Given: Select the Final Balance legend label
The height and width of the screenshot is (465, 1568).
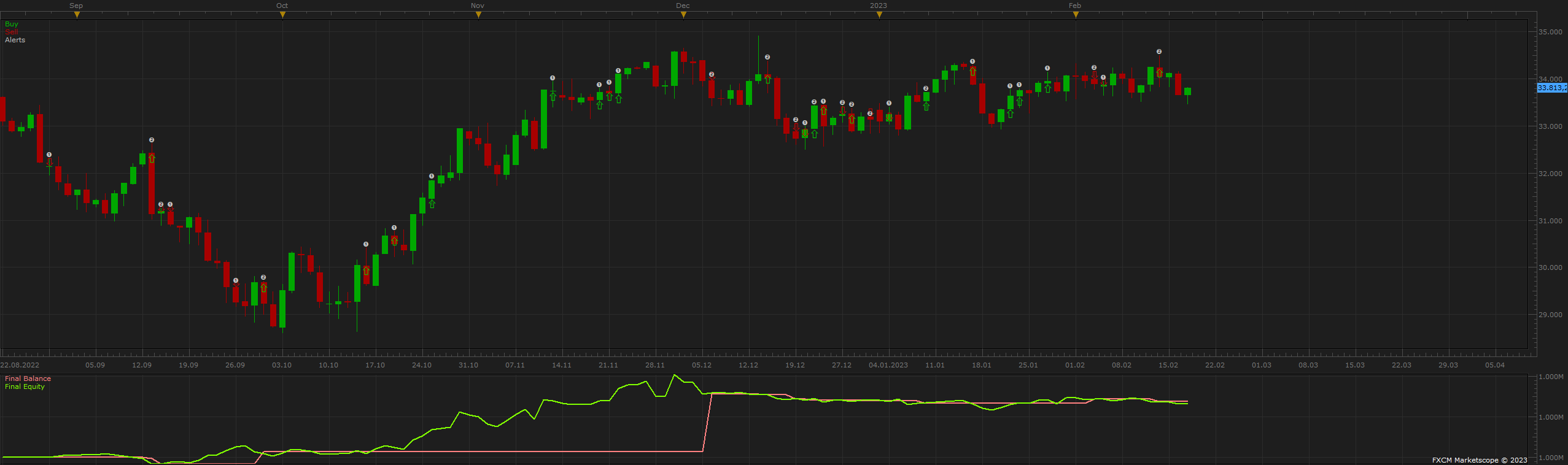Looking at the screenshot, I should tap(28, 379).
